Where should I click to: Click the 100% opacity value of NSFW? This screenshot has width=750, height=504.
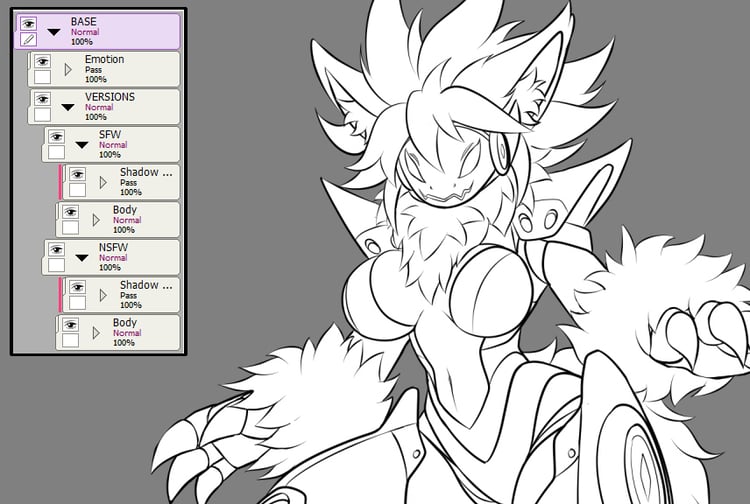pos(110,267)
